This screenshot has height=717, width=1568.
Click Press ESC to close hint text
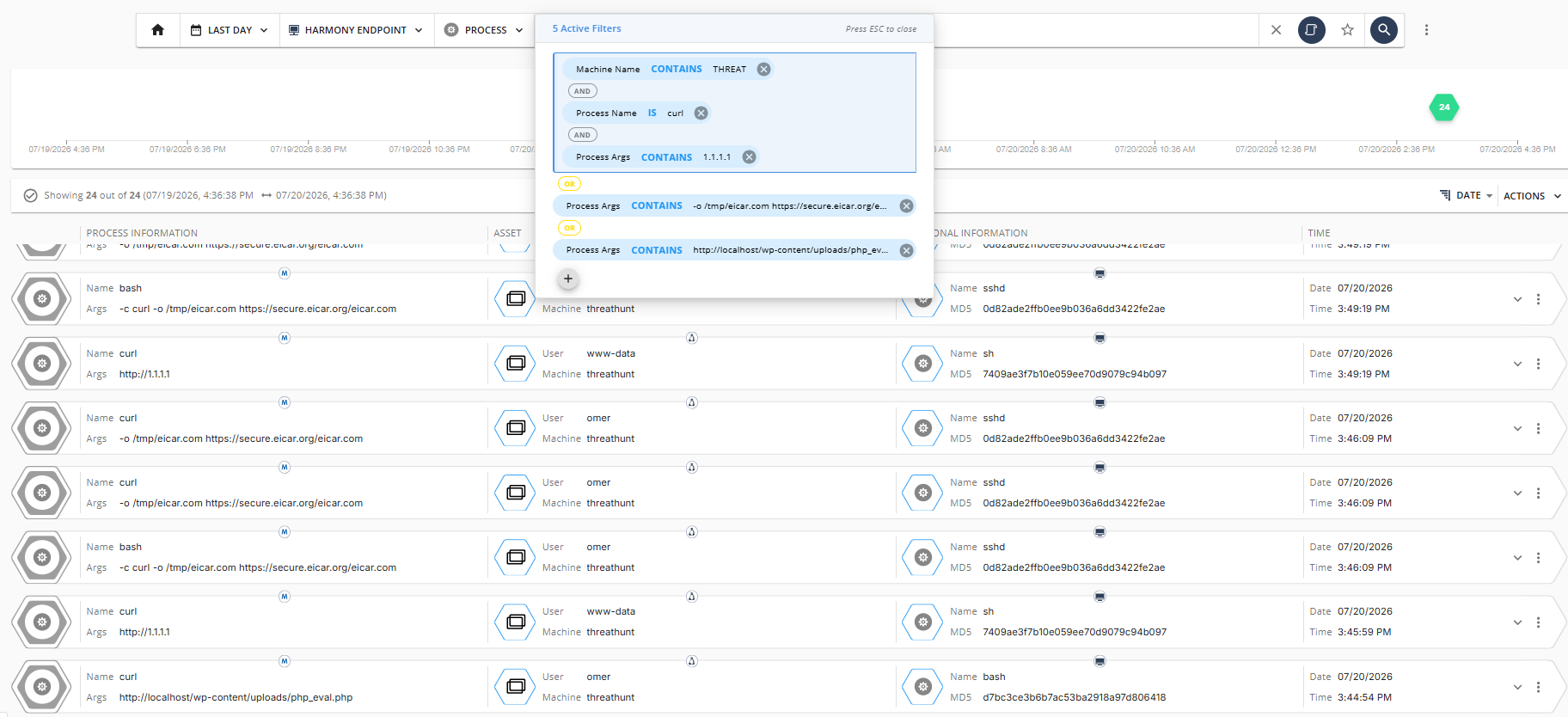880,29
